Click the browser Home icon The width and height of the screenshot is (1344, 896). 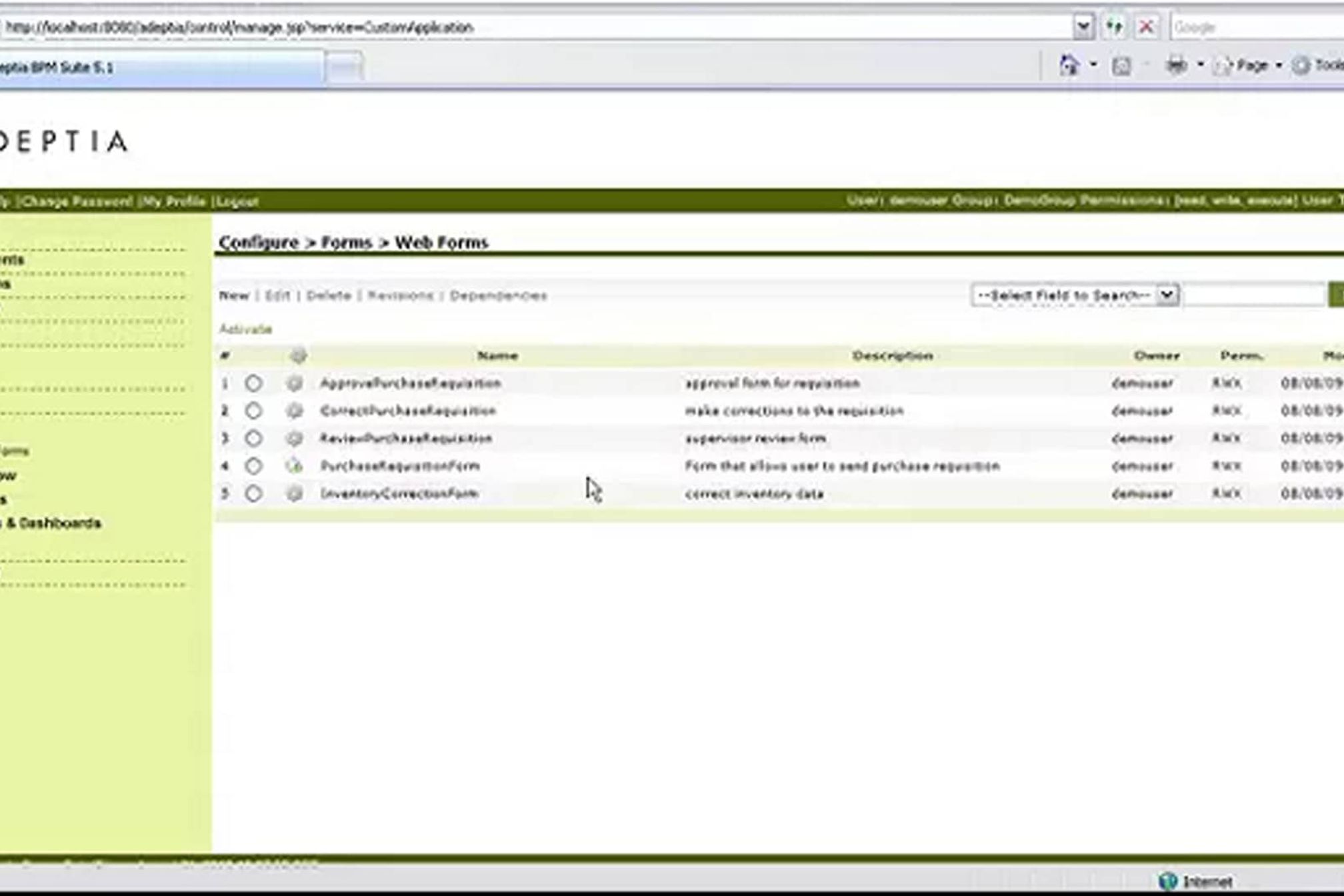coord(1069,65)
